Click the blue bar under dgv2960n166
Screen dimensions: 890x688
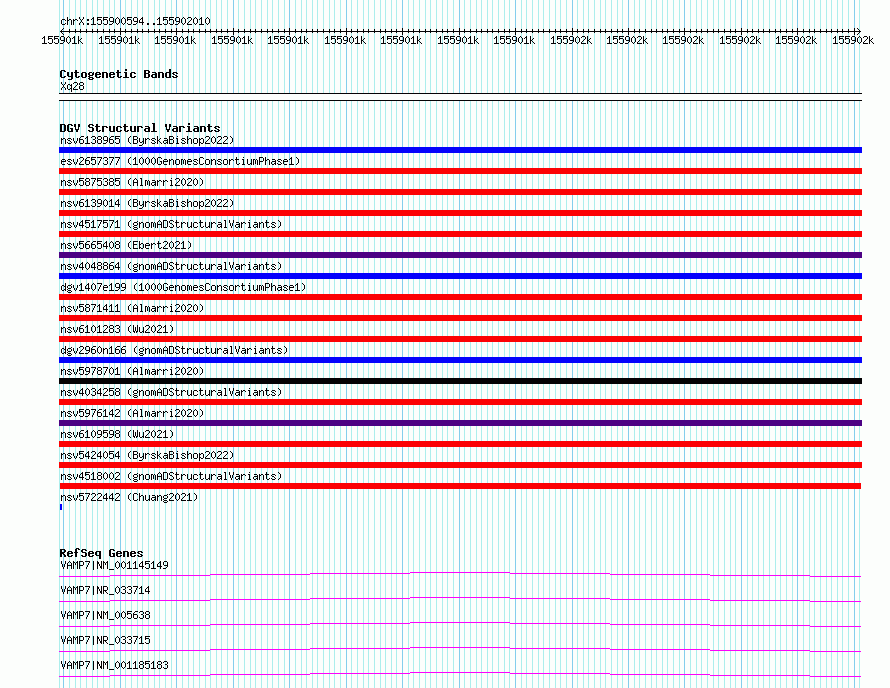pyautogui.click(x=460, y=360)
